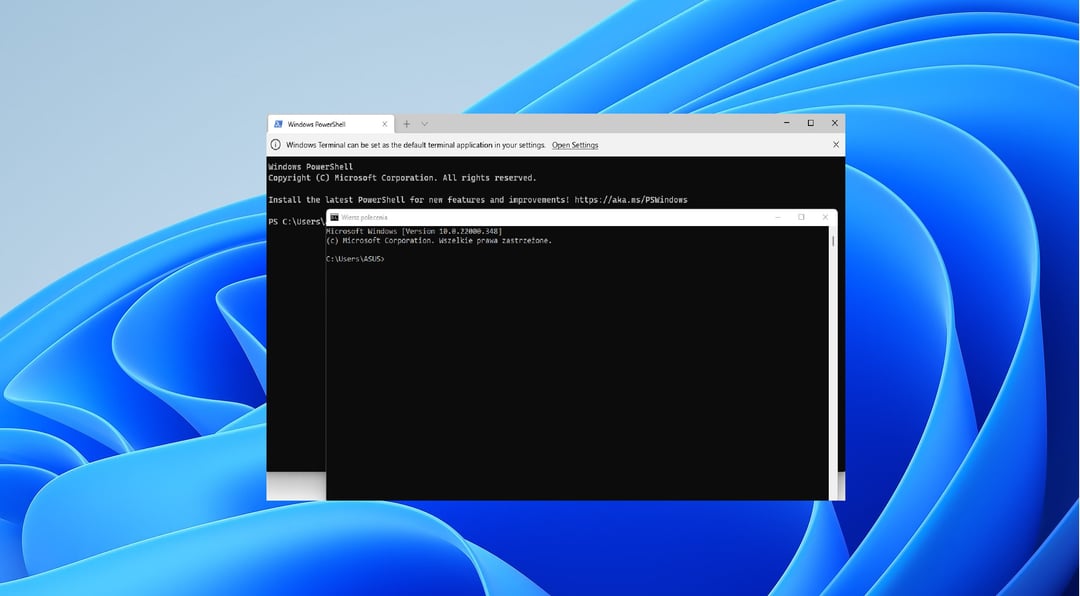Viewport: 1080px width, 596px height.
Task: Open Settings from the banner link
Action: click(x=575, y=145)
